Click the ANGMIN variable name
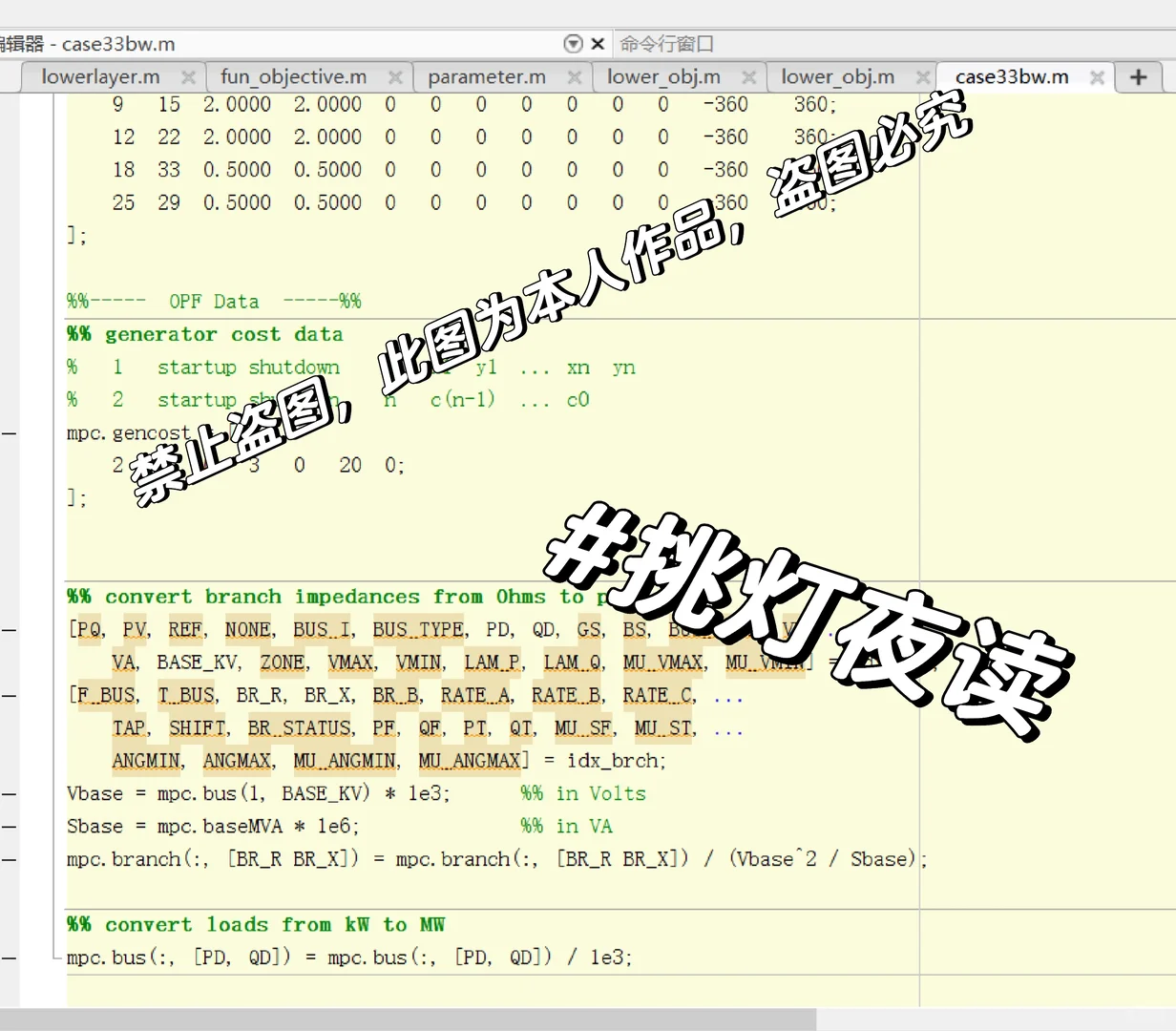 (146, 761)
